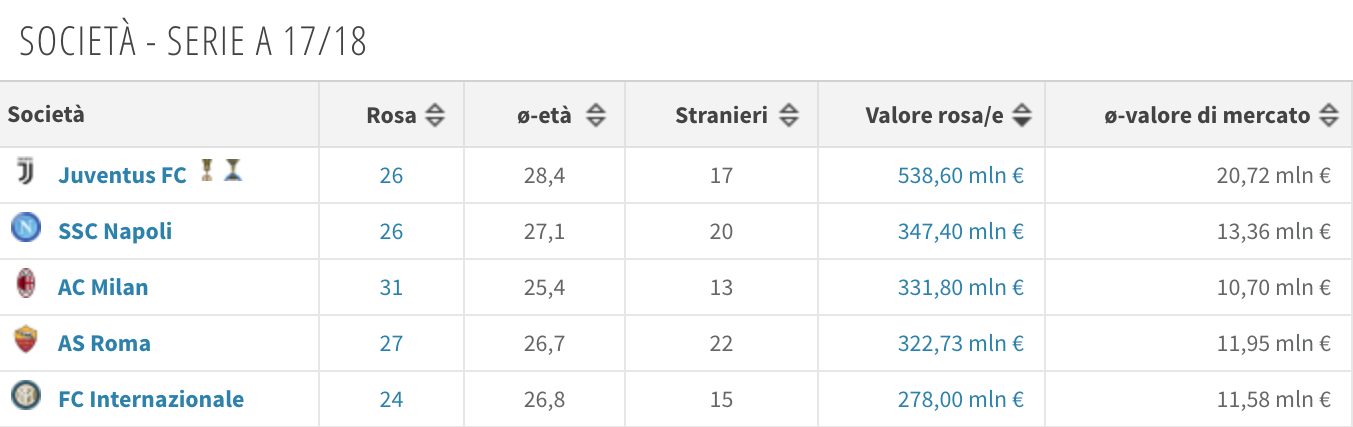
Task: Click the blue trophy icon beside Juventus
Action: click(232, 171)
